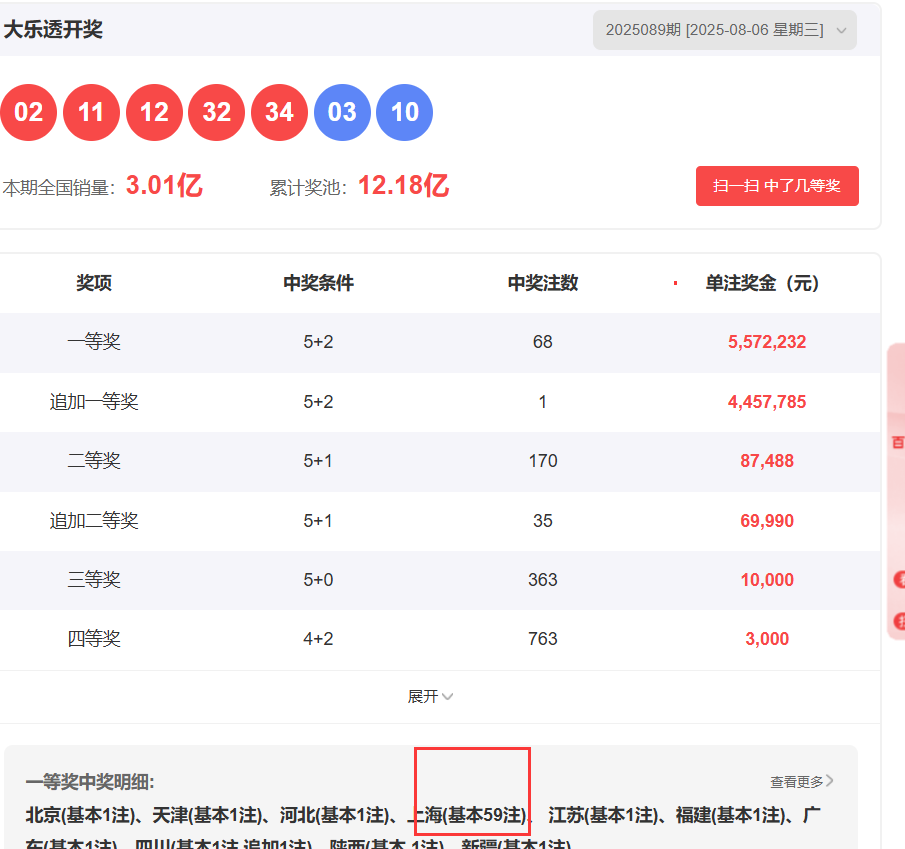Click the red ball number 12
Image resolution: width=905 pixels, height=849 pixels.
pos(154,112)
